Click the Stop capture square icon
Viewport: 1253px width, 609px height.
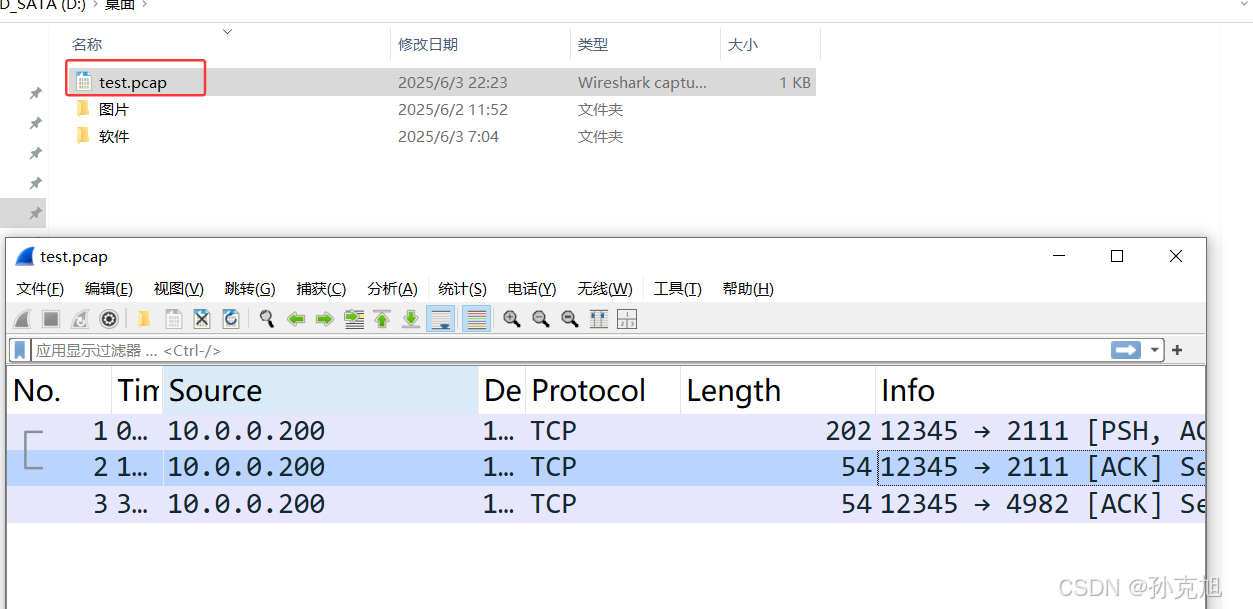(51, 319)
